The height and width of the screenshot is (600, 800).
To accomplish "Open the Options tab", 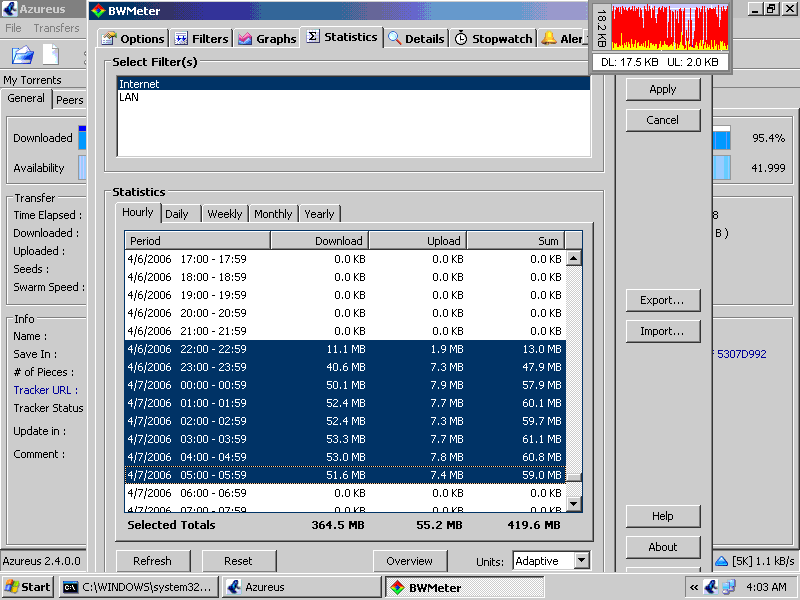I will tap(133, 39).
